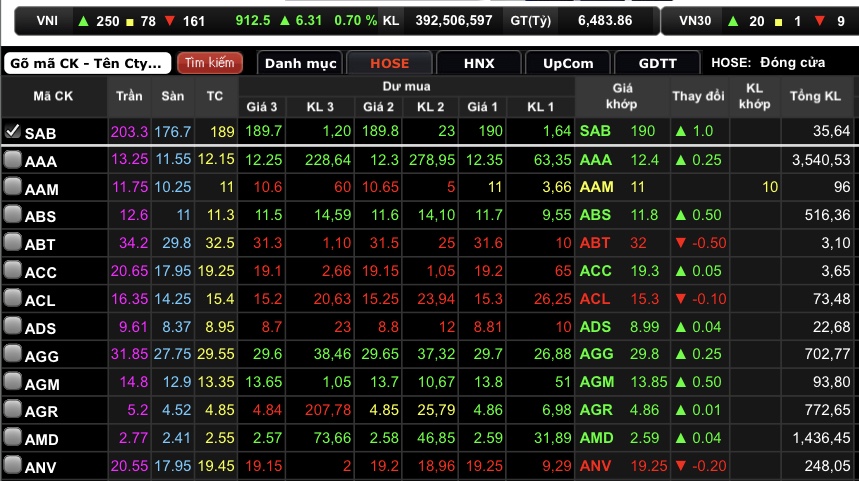This screenshot has width=859, height=481.
Task: Tick the checkbox for AAM
Action: point(12,187)
